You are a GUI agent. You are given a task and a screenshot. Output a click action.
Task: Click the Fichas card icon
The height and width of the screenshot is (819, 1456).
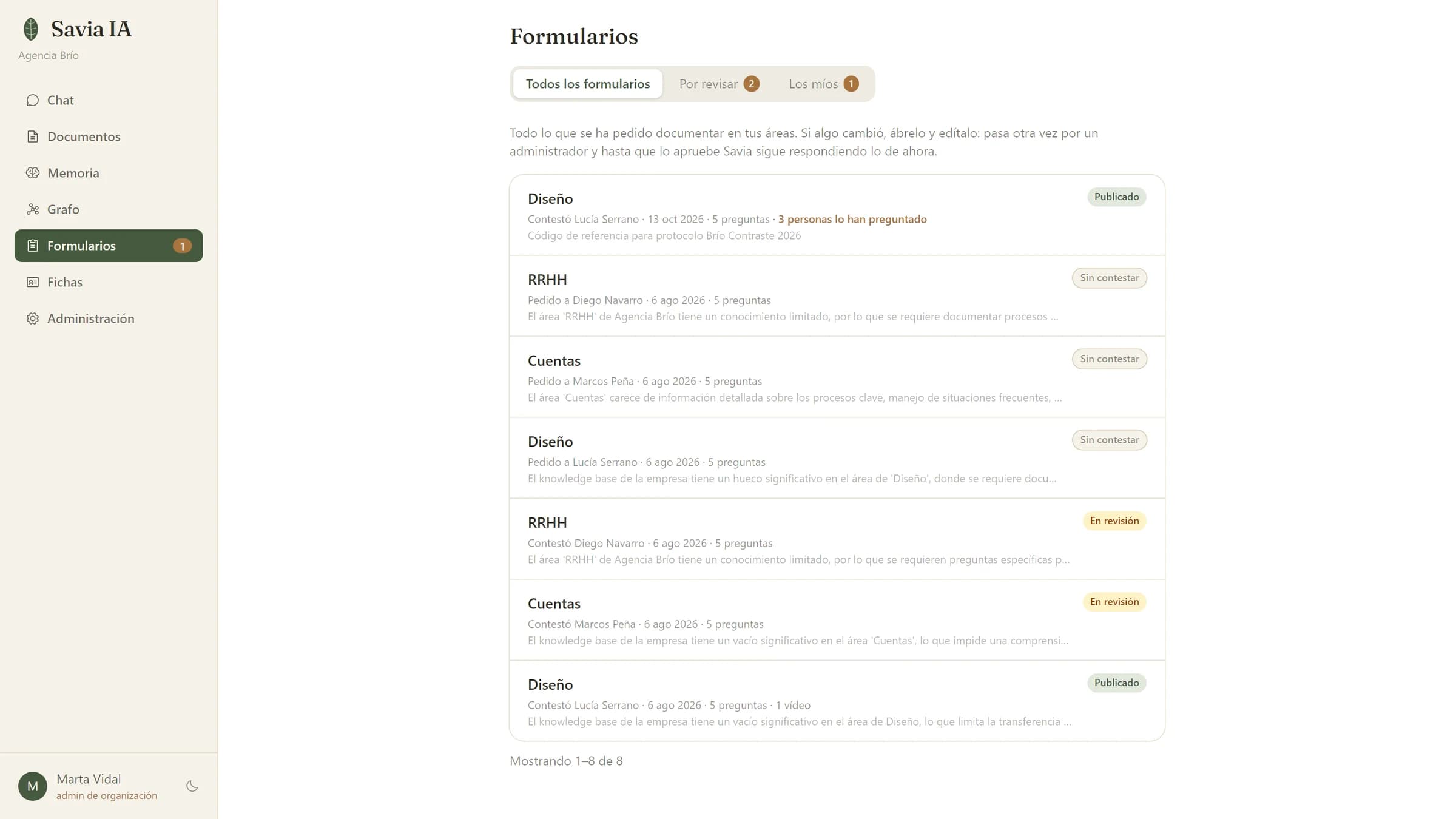pos(33,282)
